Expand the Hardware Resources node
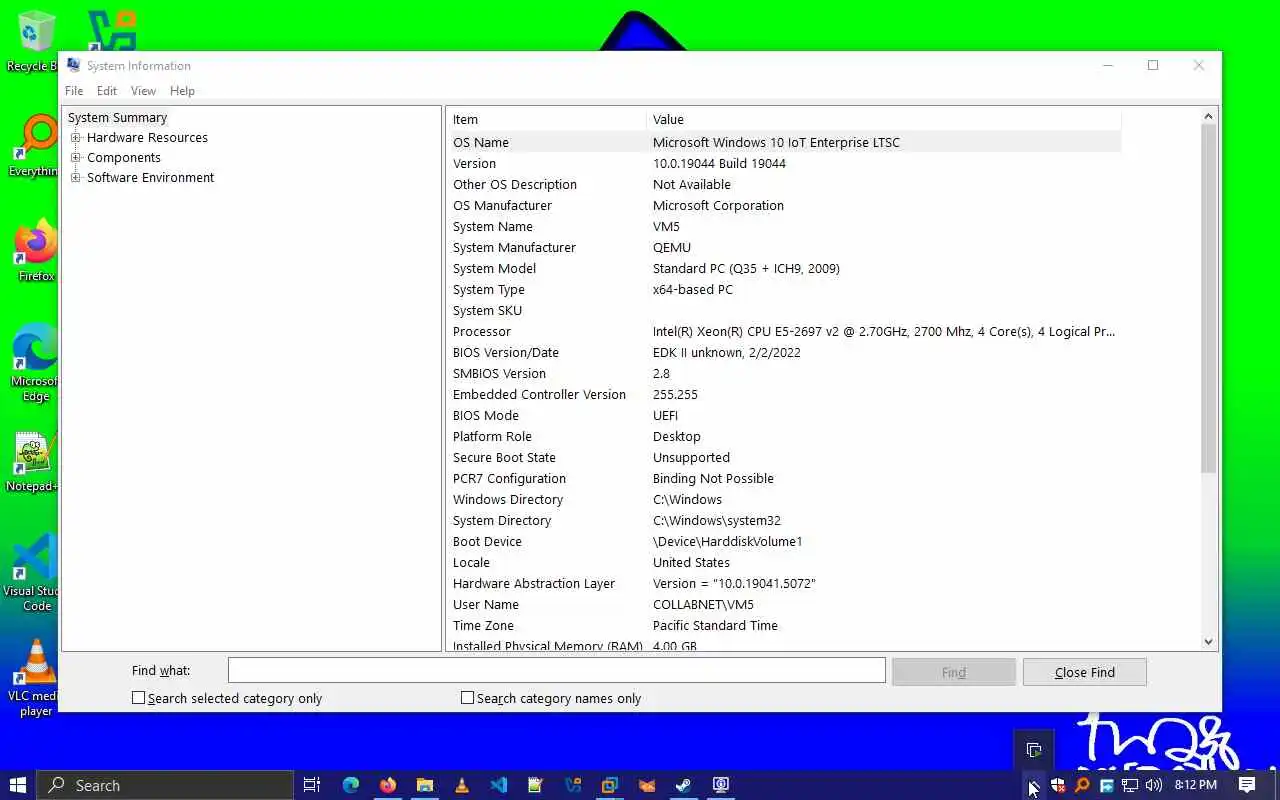 tap(75, 138)
